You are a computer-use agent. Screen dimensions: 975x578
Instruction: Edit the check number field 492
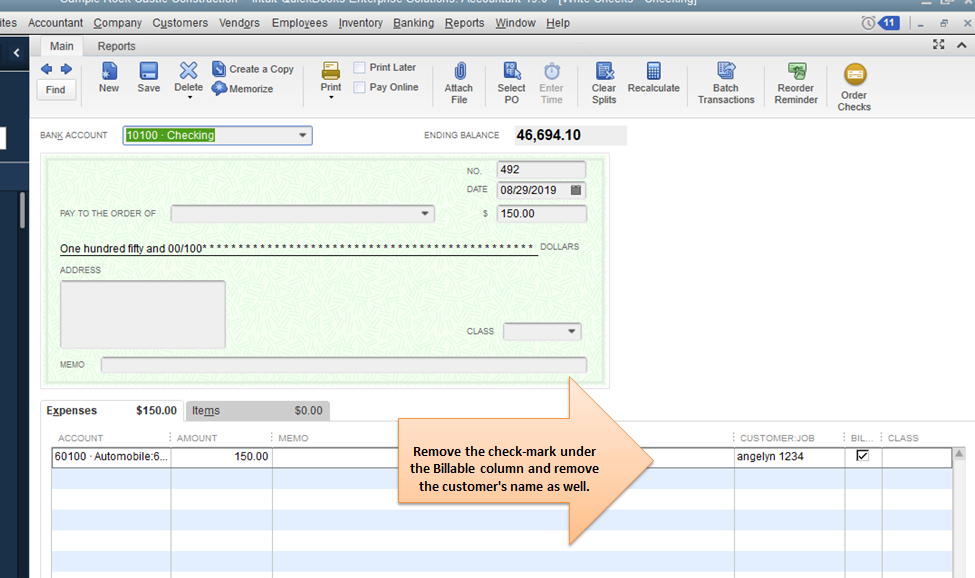coord(541,170)
